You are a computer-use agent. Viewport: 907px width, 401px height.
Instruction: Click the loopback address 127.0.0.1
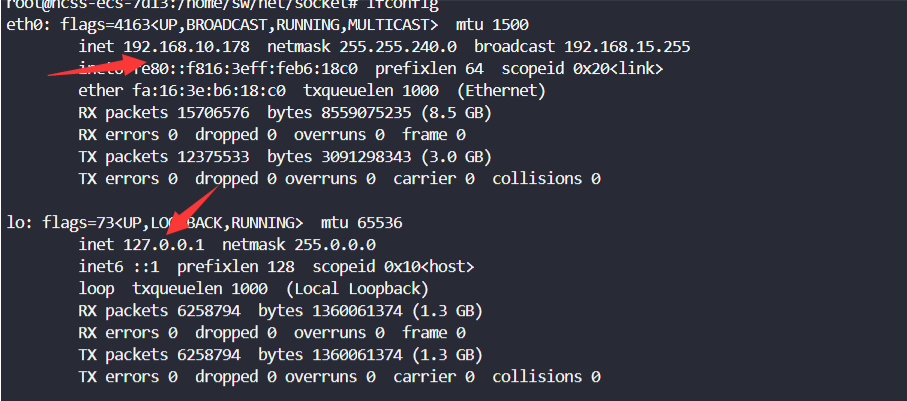164,245
